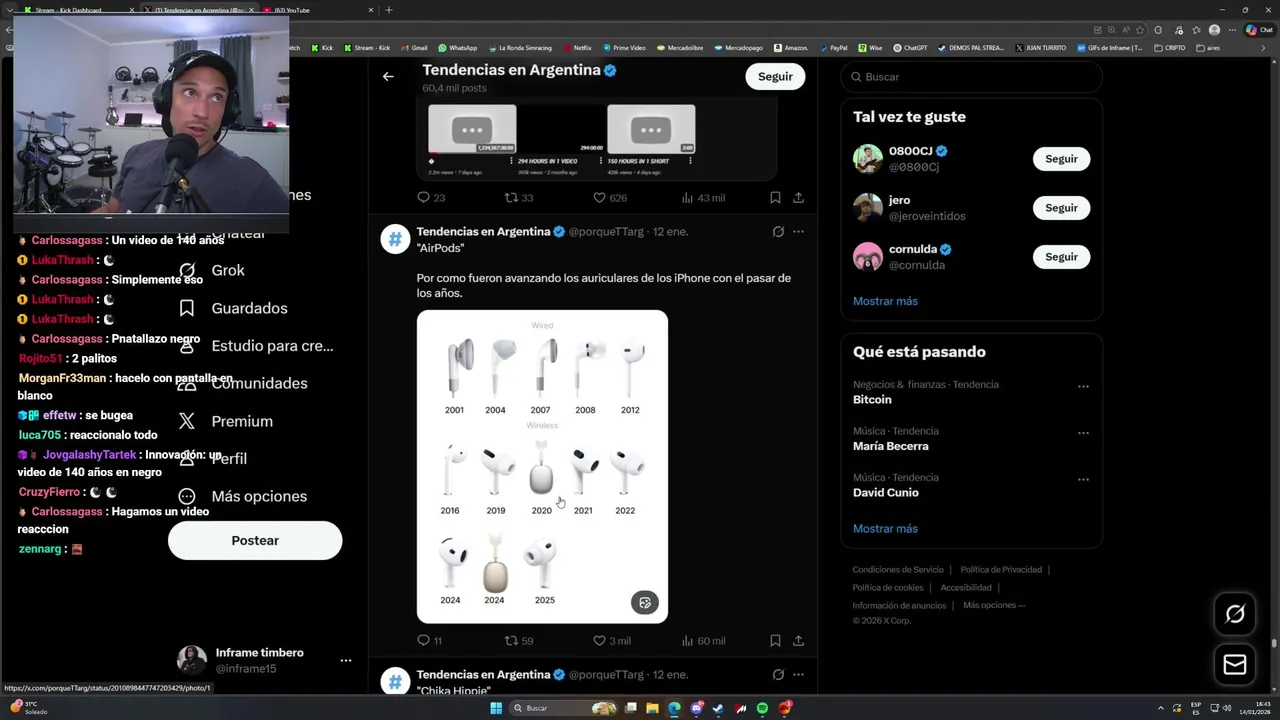Bookmark the top post
The image size is (1280, 720).
(x=775, y=198)
